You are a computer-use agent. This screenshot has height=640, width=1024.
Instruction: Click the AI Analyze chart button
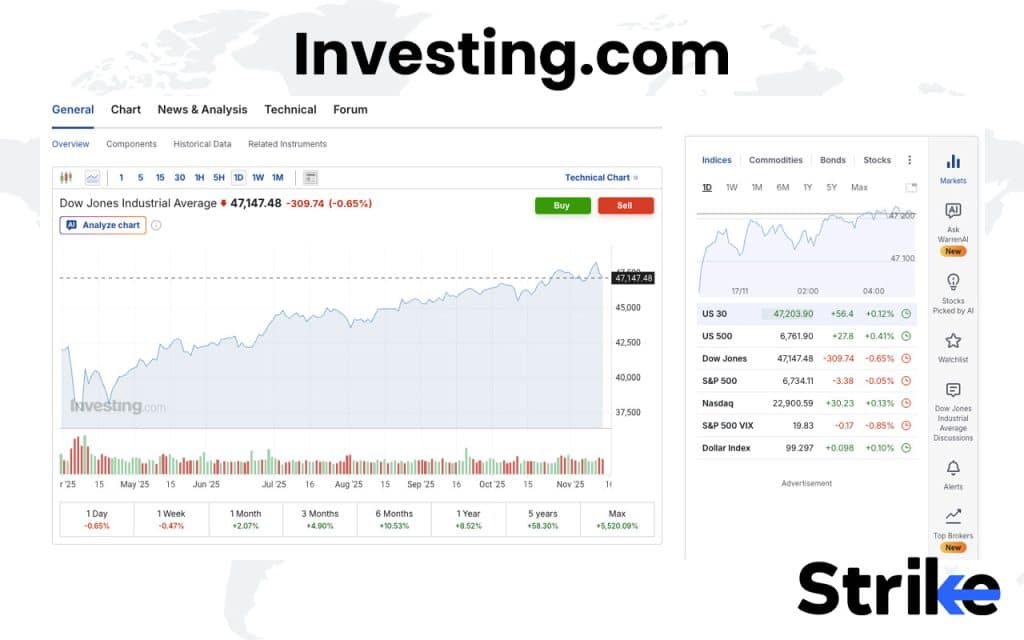(101, 225)
